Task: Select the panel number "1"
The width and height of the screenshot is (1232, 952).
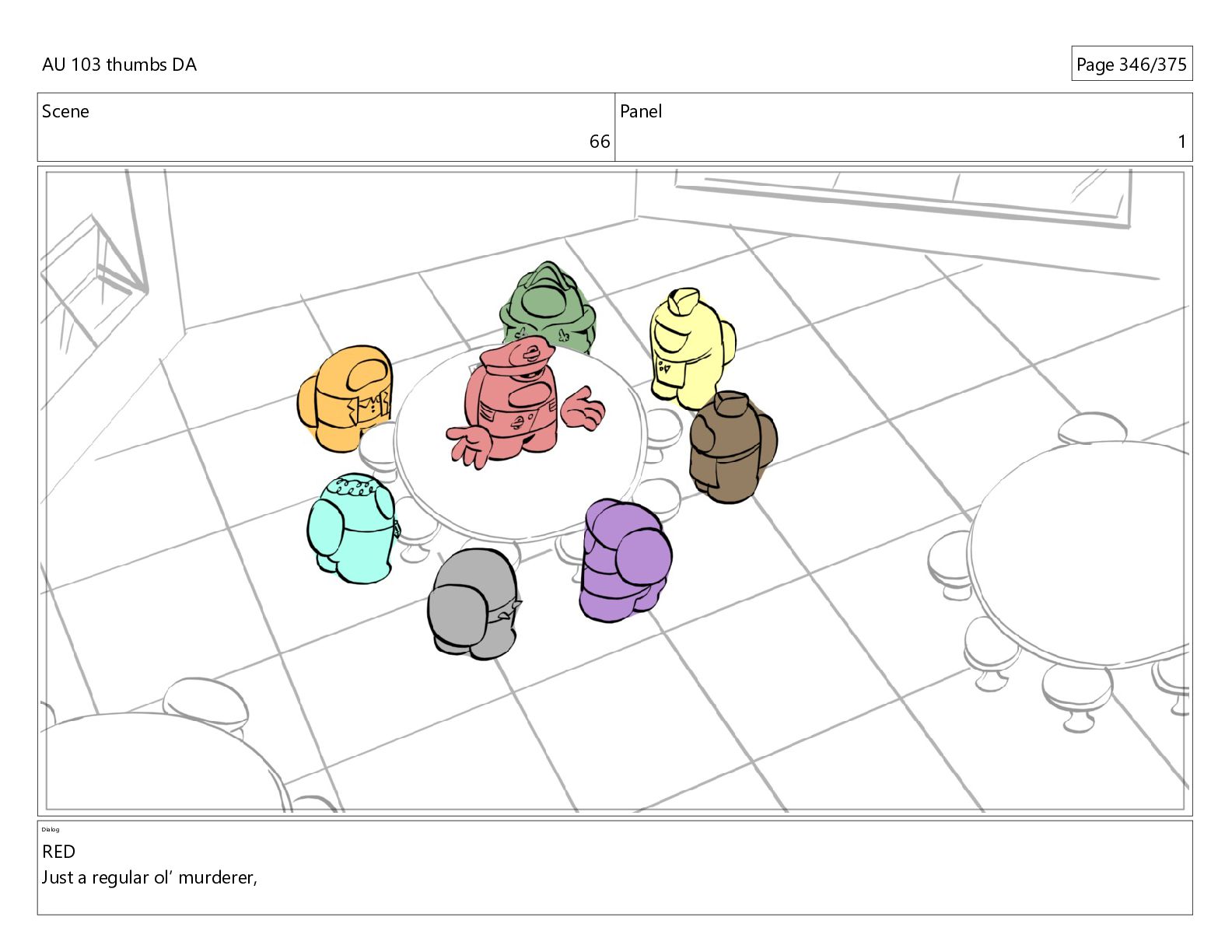Action: 1182,142
